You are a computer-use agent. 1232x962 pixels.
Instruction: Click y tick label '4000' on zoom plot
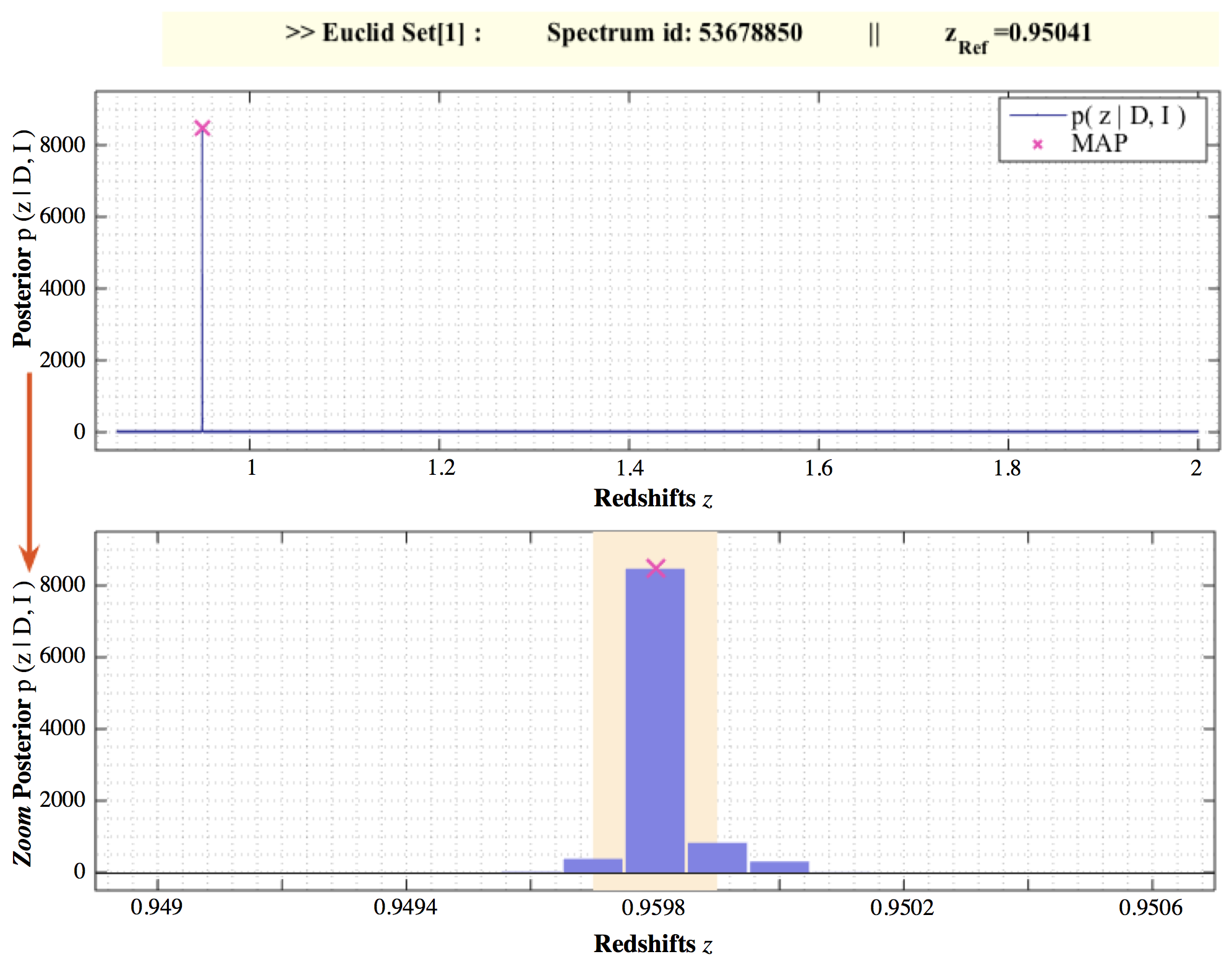[x=62, y=728]
